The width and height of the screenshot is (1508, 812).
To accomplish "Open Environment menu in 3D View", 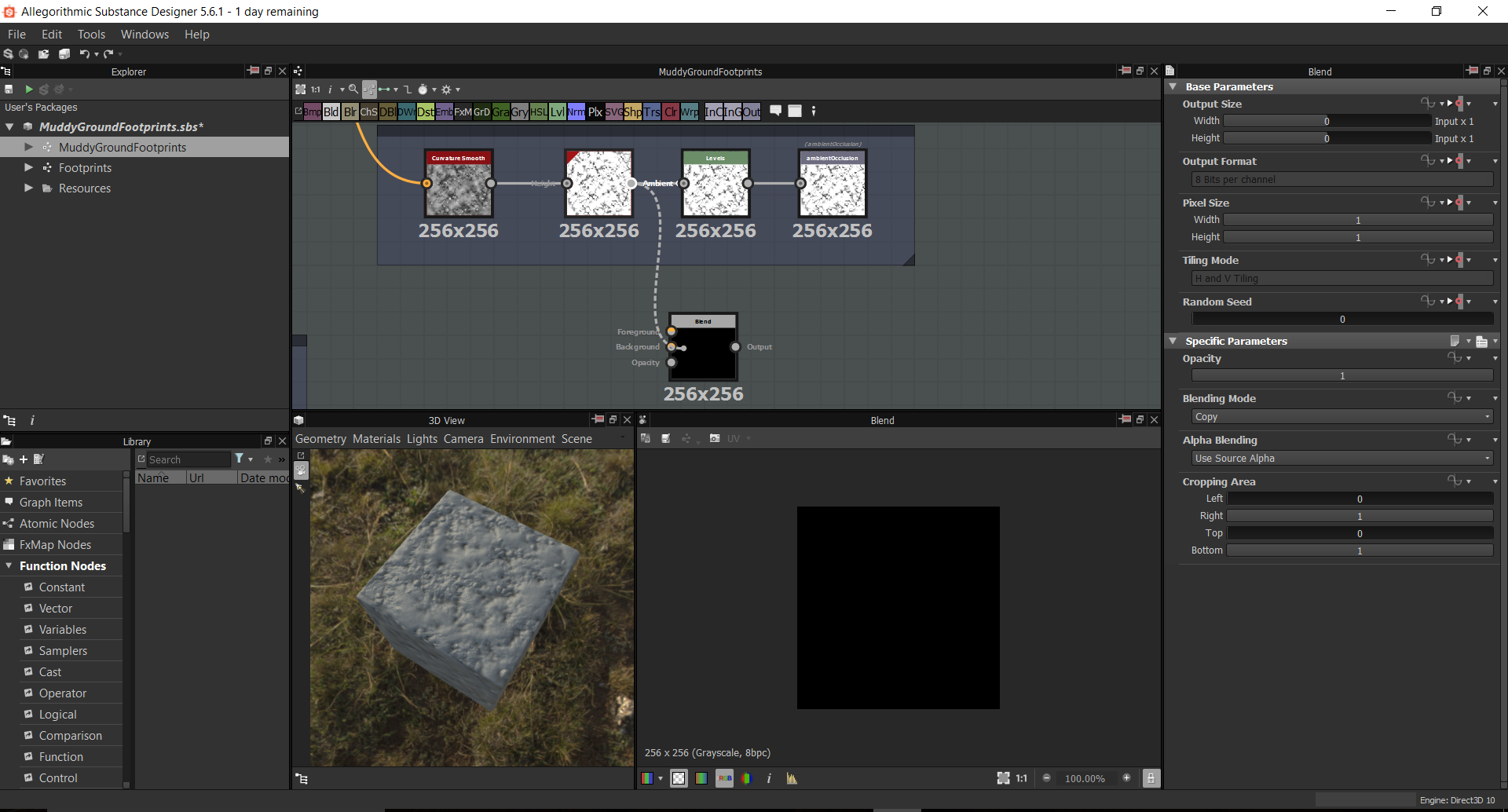I will coord(522,439).
